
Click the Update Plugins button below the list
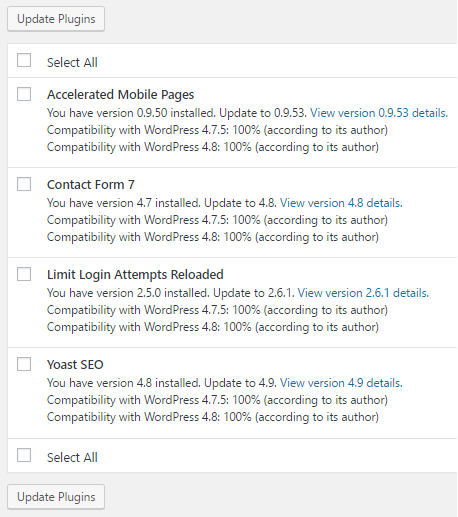pos(56,497)
